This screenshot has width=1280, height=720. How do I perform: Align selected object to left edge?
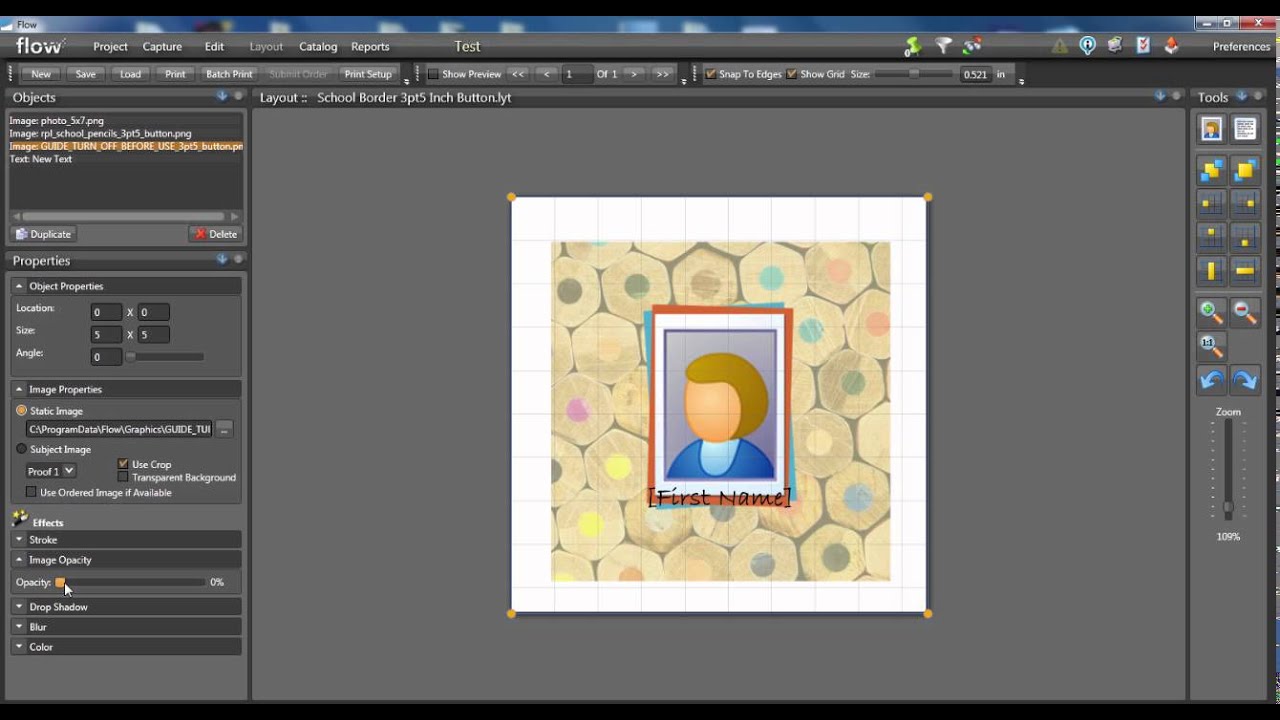click(1211, 204)
